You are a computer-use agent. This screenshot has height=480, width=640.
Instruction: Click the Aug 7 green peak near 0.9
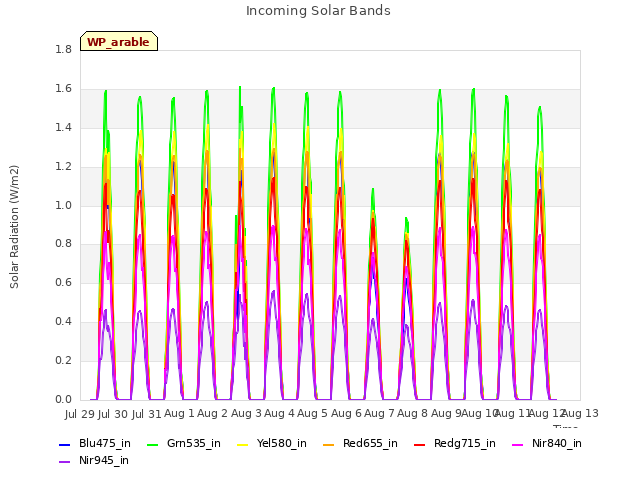click(407, 219)
